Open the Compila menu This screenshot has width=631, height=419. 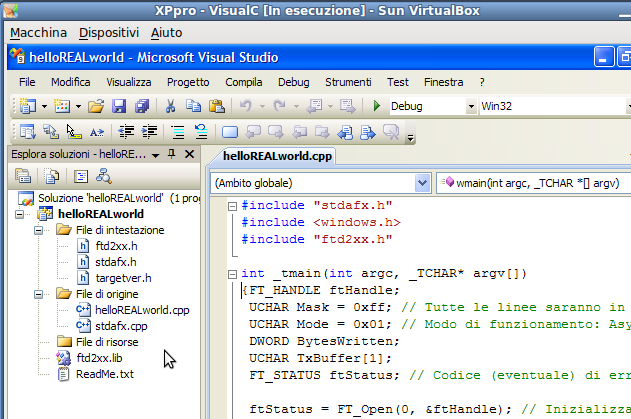coord(243,82)
